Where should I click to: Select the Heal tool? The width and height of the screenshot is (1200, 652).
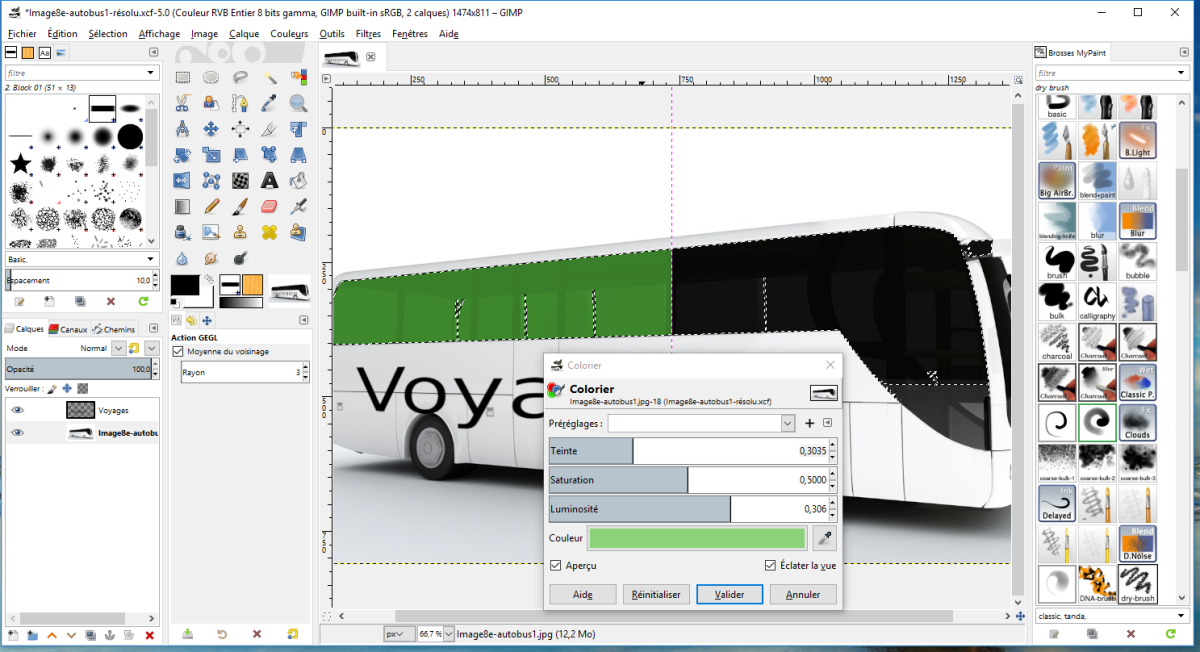tap(269, 233)
